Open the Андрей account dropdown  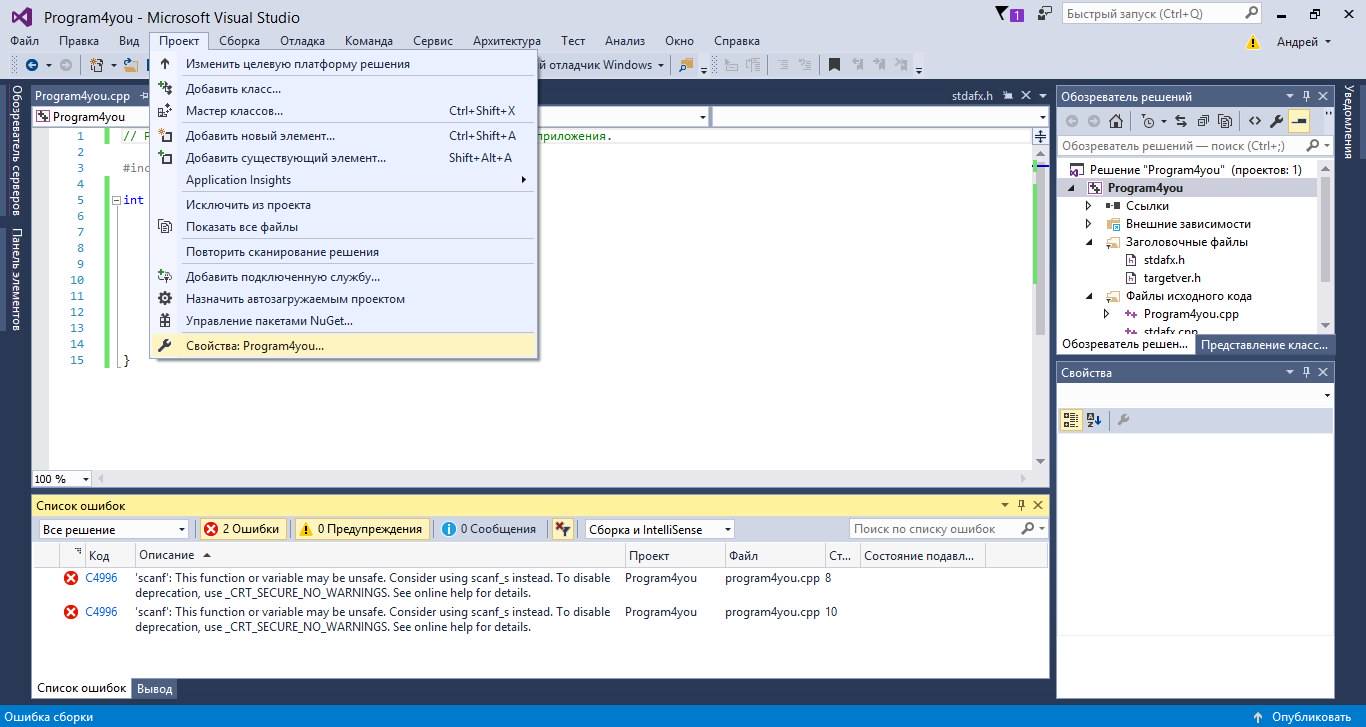click(x=1304, y=42)
